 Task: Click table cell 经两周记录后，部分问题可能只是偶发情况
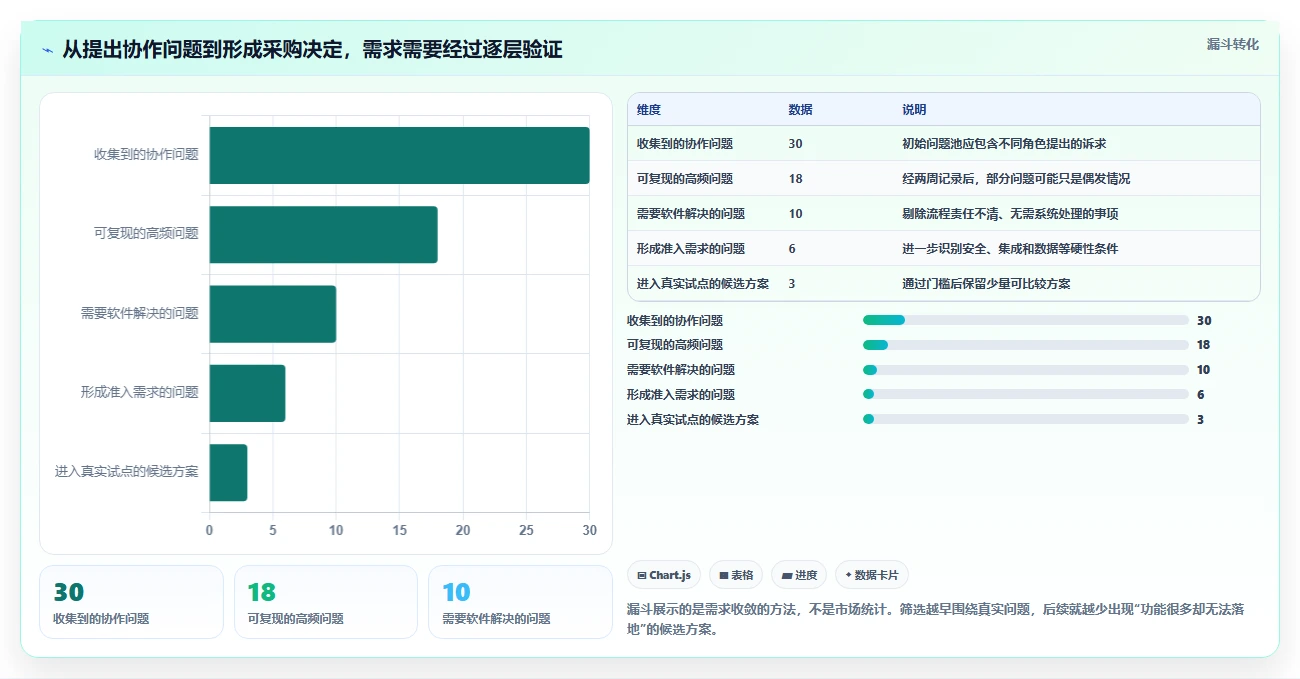pyautogui.click(x=1016, y=179)
